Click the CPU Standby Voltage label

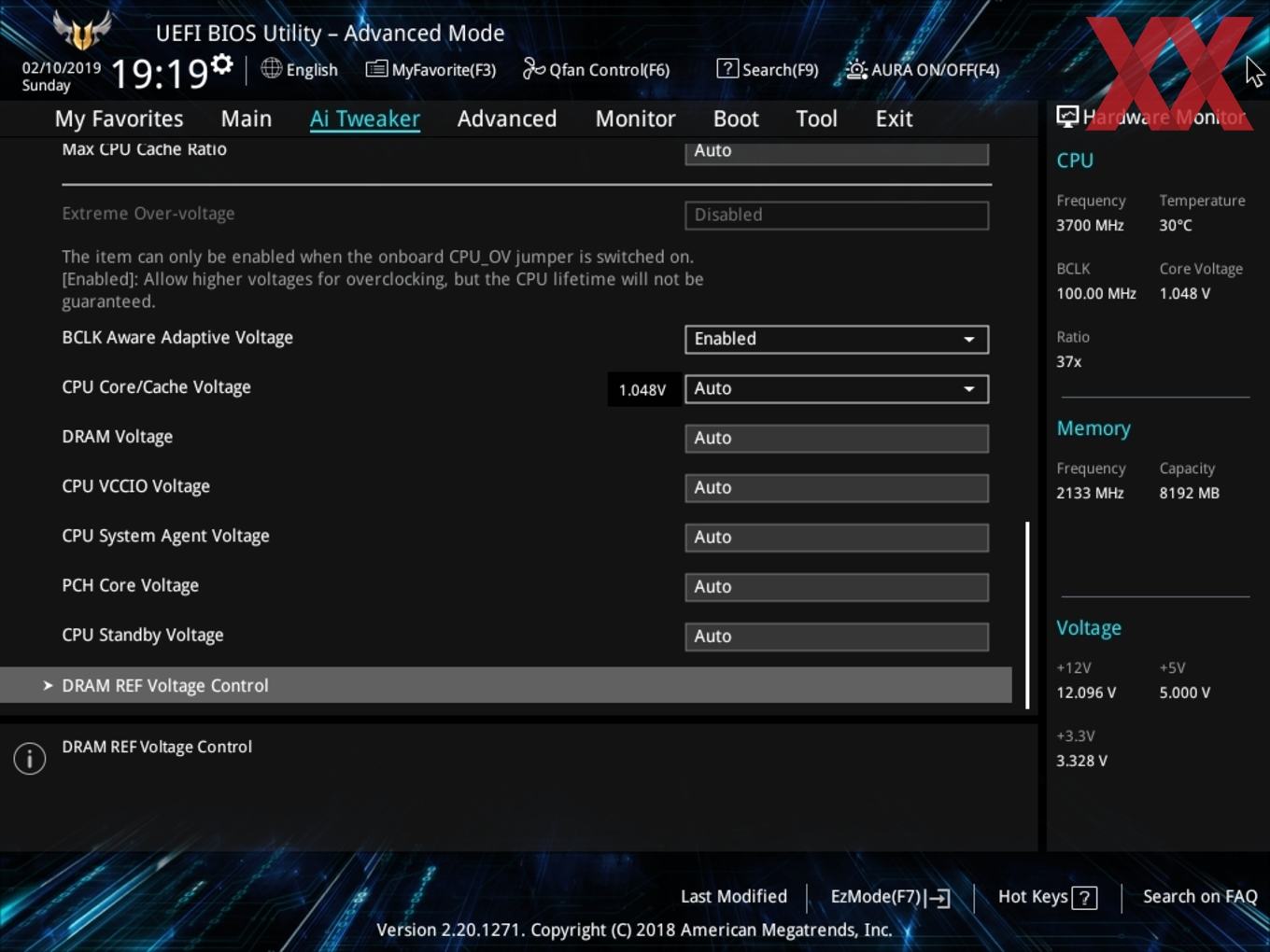(142, 635)
